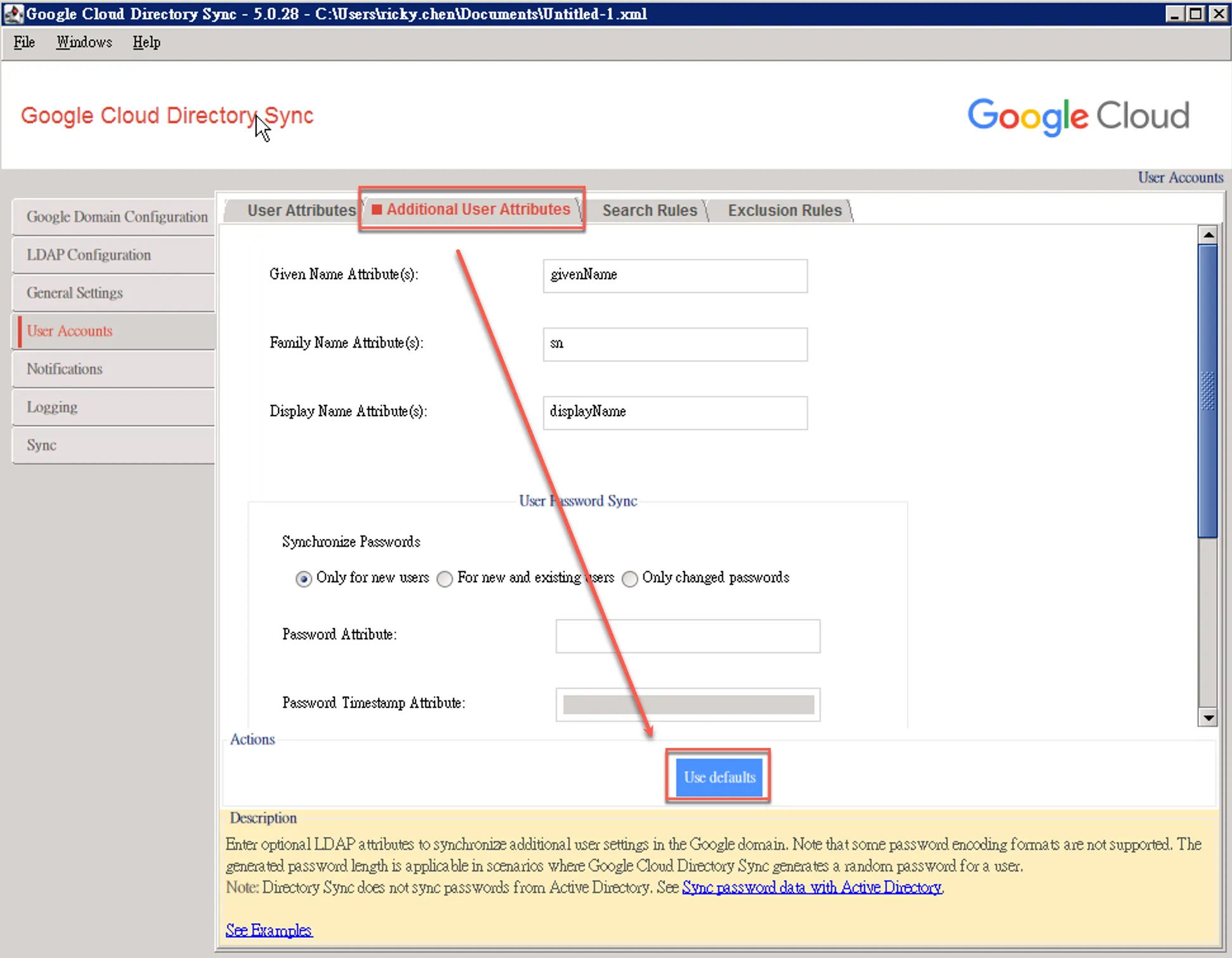Open the Help menu
The height and width of the screenshot is (958, 1232).
pyautogui.click(x=146, y=43)
